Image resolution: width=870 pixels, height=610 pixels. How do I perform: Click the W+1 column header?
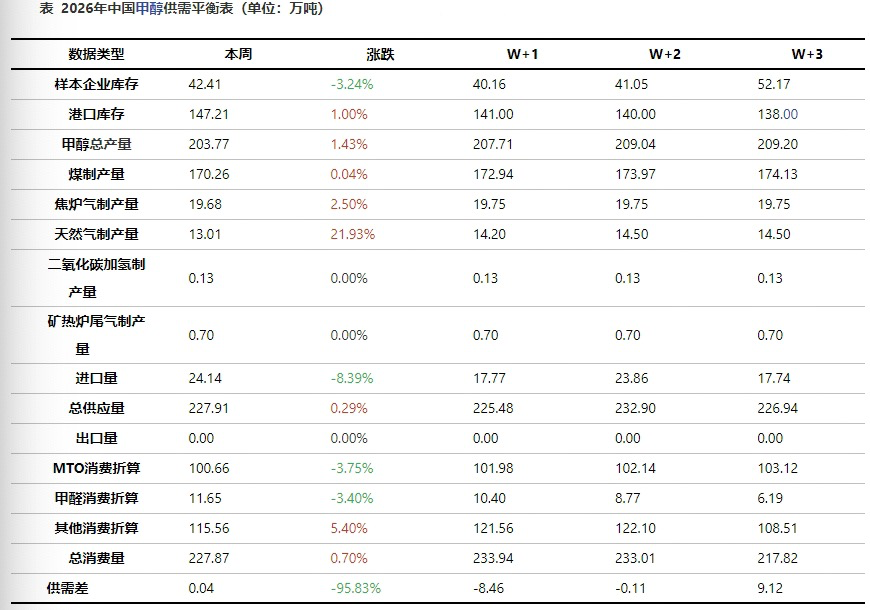[x=523, y=54]
